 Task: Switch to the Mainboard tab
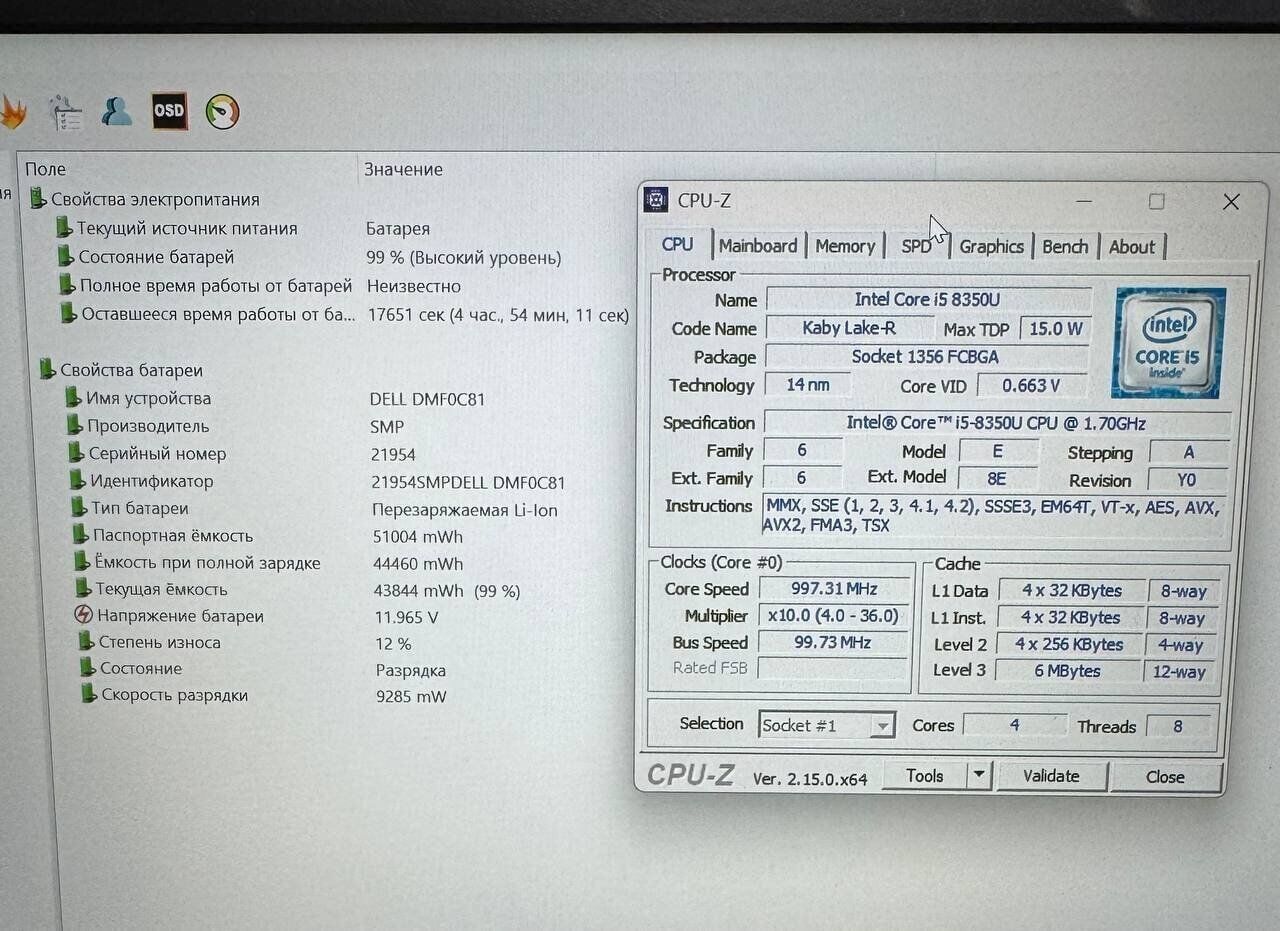click(758, 246)
